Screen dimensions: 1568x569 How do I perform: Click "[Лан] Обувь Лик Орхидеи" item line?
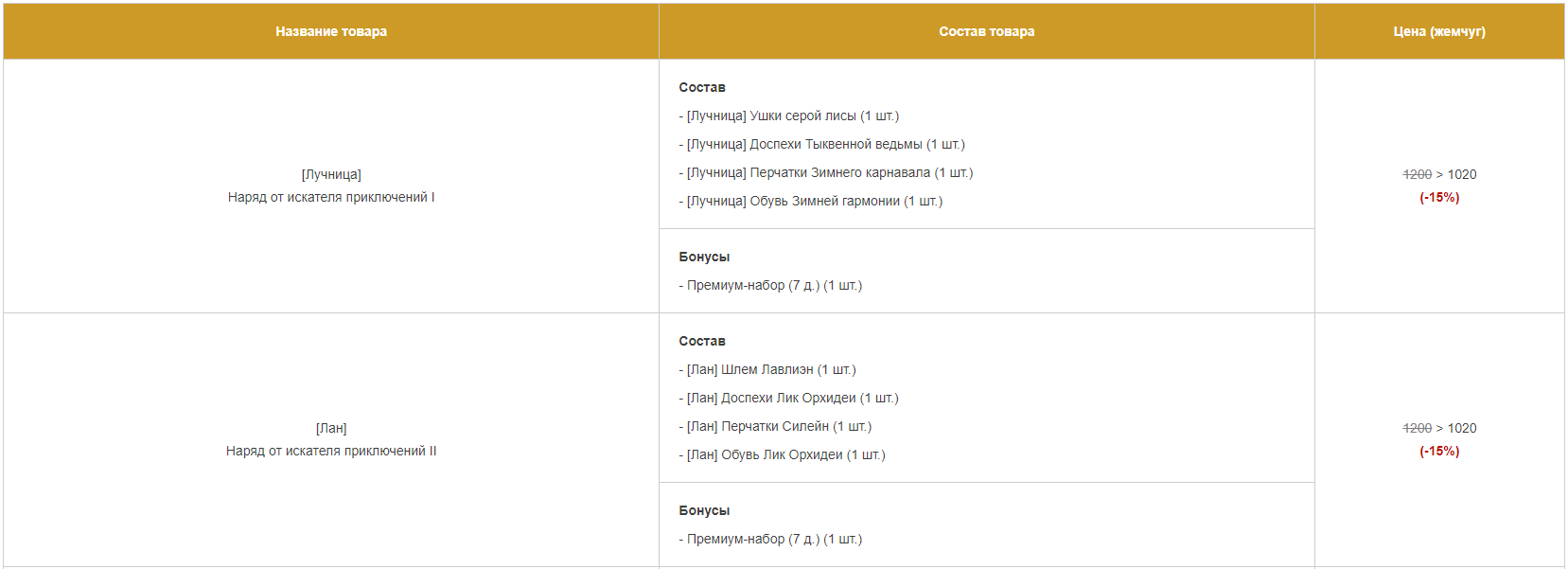pos(782,454)
